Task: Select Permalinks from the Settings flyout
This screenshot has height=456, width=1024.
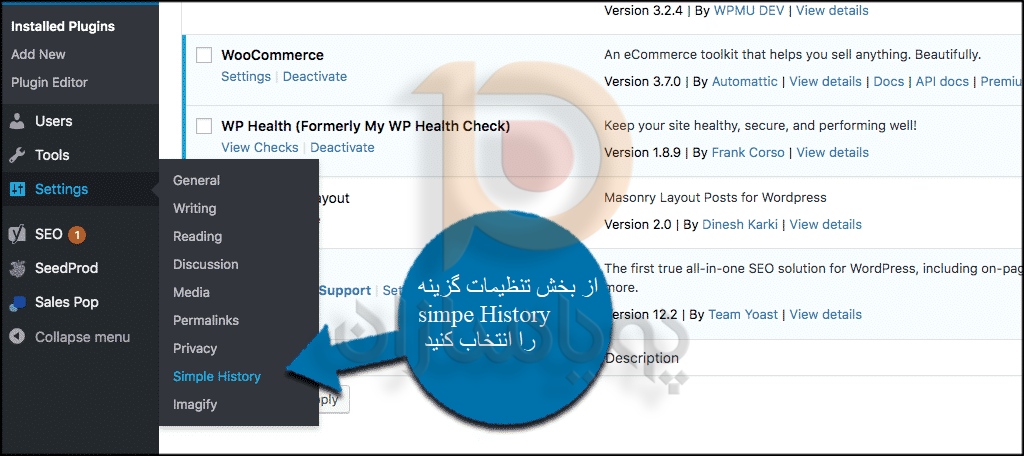Action: (x=206, y=320)
